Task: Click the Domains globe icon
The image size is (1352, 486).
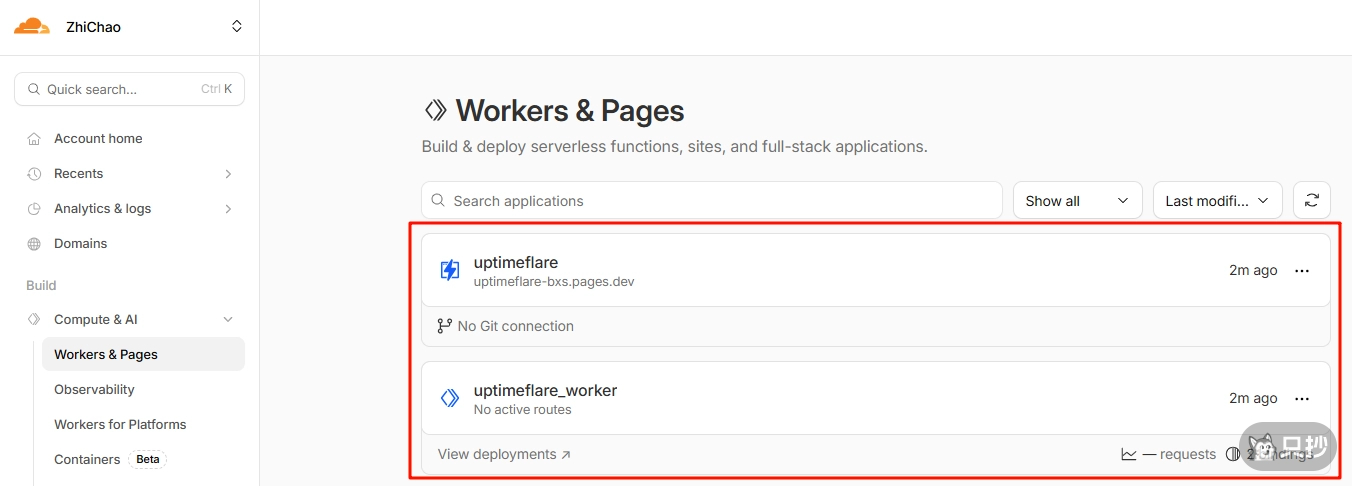Action: tap(34, 244)
